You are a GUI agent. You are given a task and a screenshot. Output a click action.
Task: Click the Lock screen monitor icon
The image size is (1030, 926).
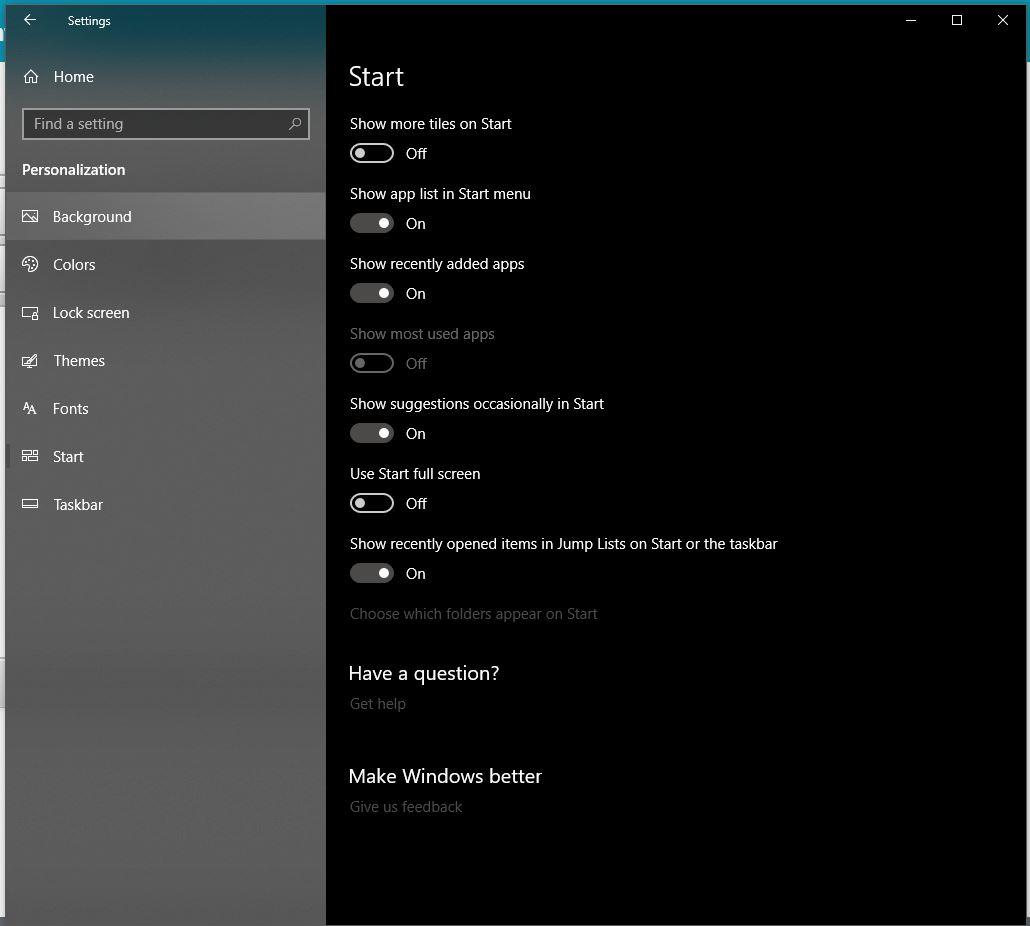coord(30,313)
